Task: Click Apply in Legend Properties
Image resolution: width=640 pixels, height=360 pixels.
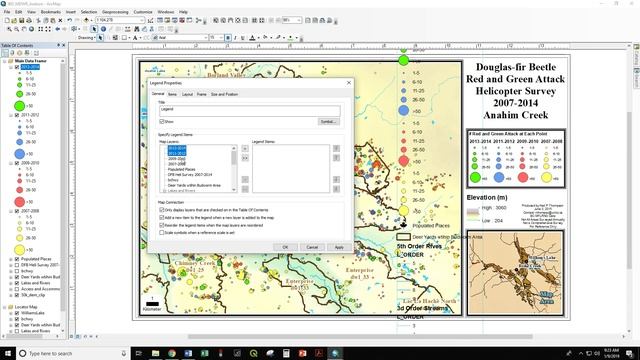Action: pos(339,247)
